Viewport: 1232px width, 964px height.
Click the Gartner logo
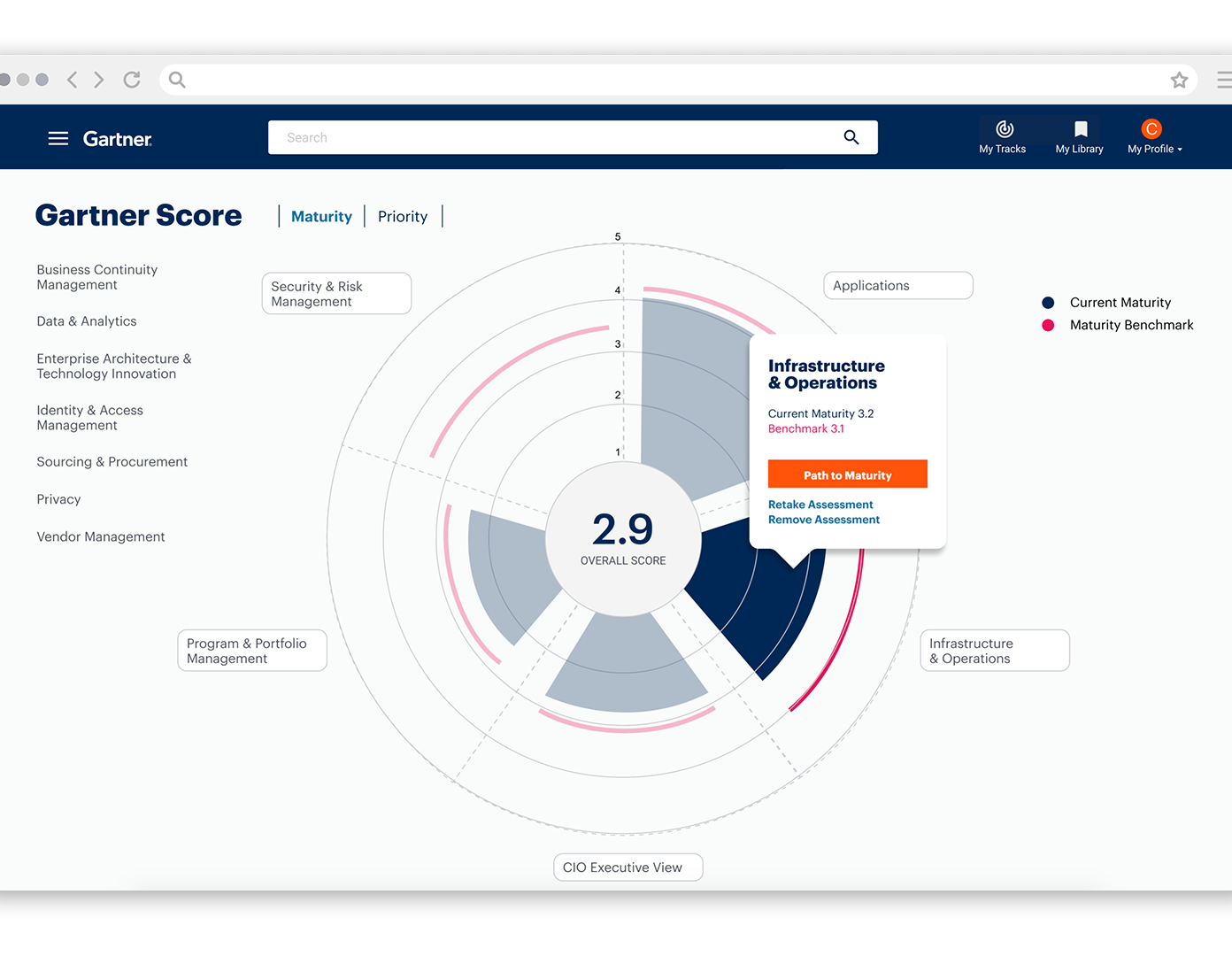[x=118, y=139]
